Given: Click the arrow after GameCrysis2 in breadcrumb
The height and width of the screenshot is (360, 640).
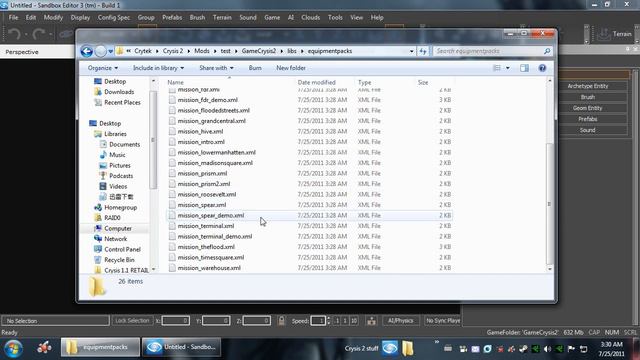Looking at the screenshot, I should [x=282, y=51].
